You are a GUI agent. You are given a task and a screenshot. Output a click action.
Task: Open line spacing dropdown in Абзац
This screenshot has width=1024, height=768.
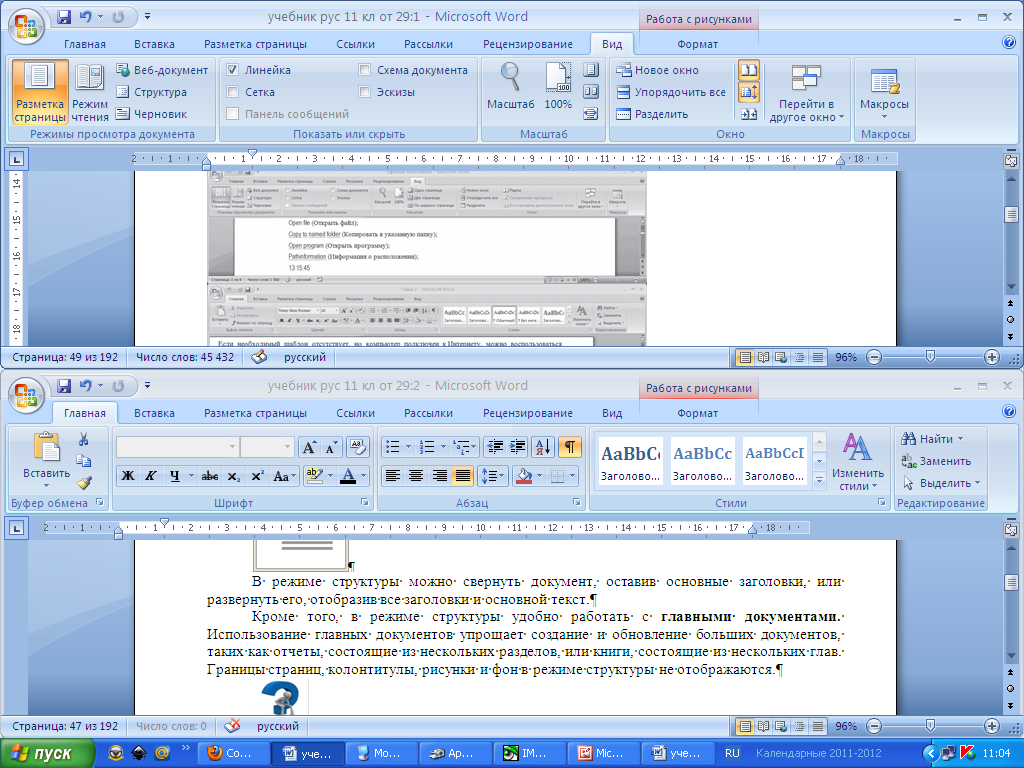(493, 476)
